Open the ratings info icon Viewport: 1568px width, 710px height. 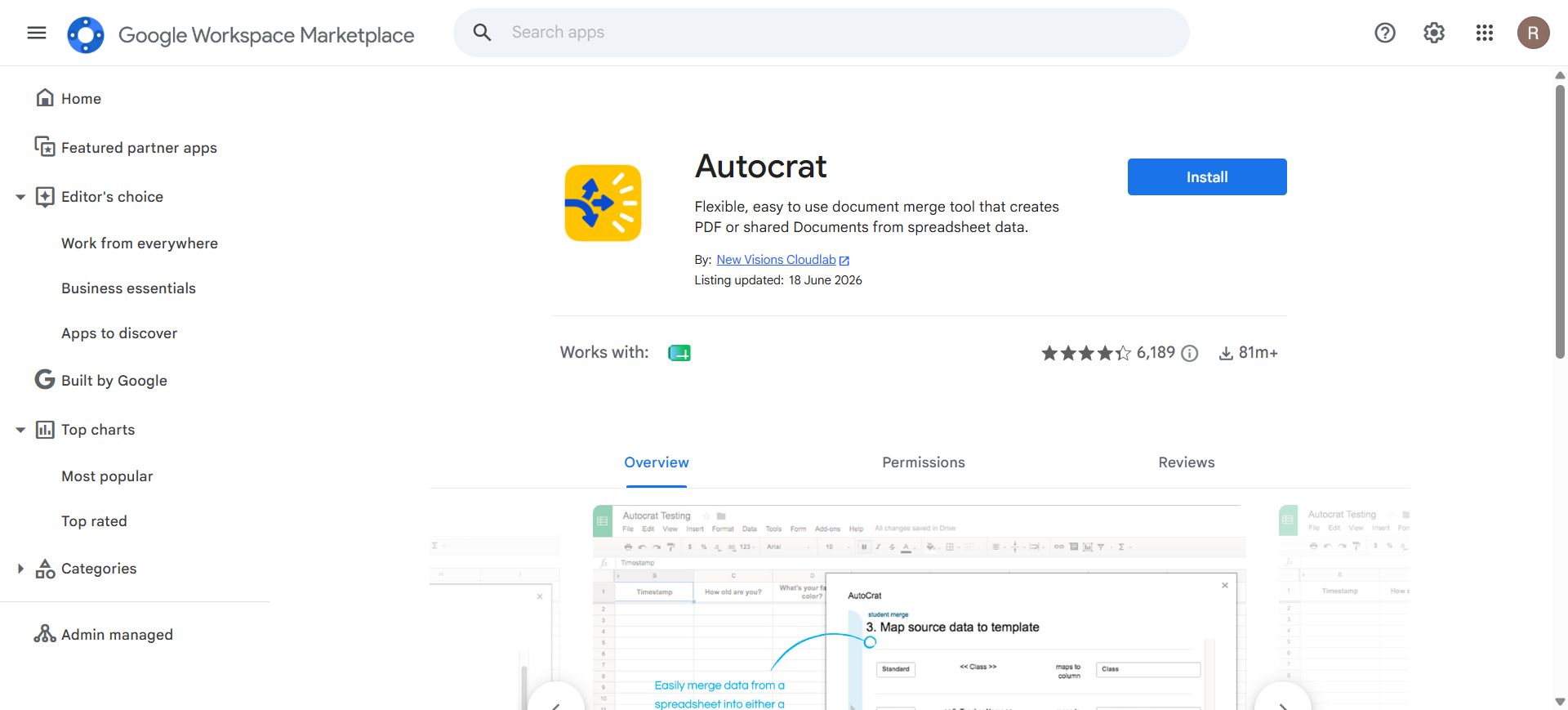[1190, 353]
